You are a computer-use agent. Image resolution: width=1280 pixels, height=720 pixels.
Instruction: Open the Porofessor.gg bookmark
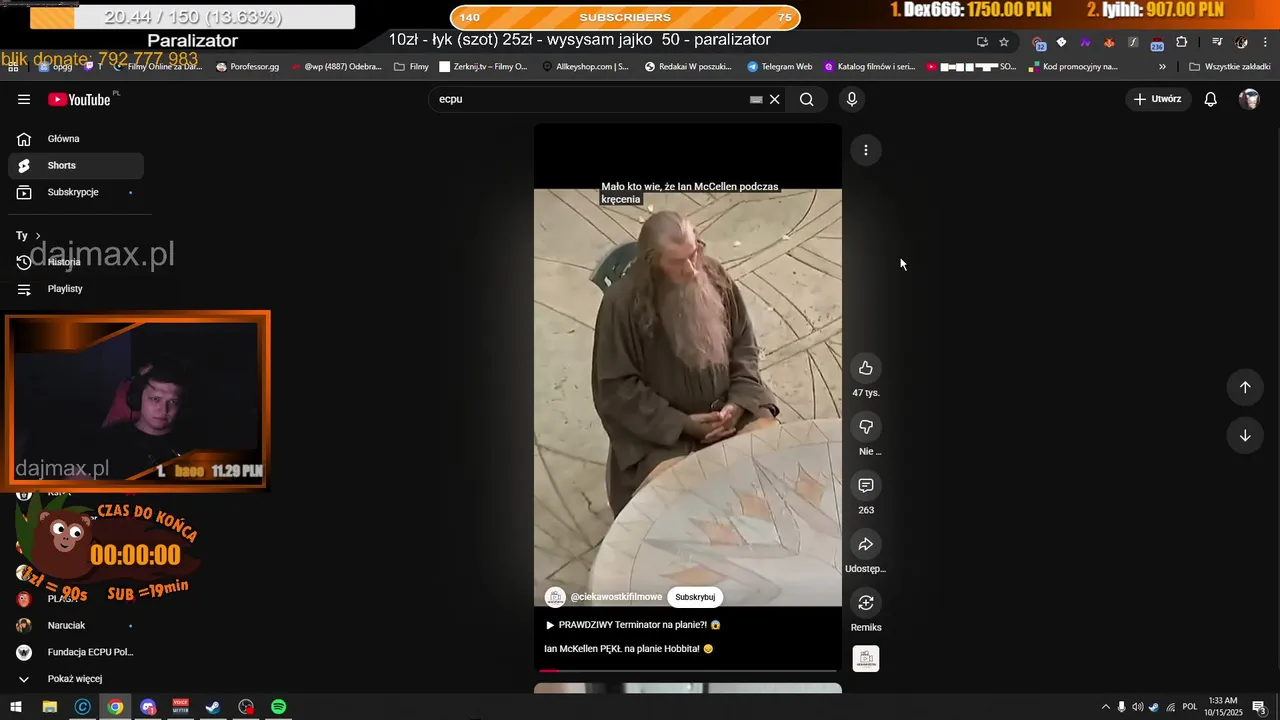(x=248, y=67)
